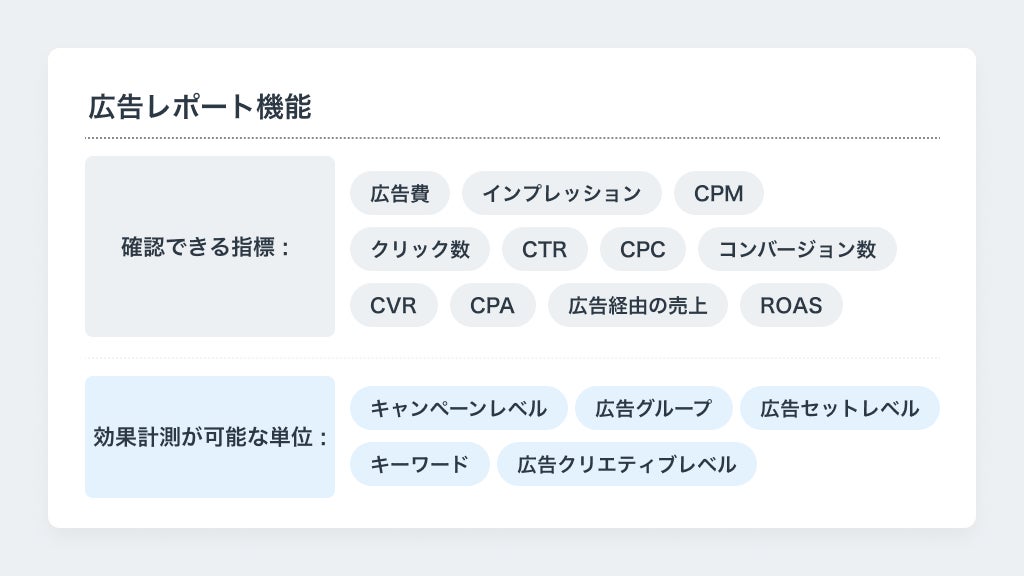Click the 効果計測が可能な単位 label box
The width and height of the screenshot is (1024, 576).
click(209, 437)
